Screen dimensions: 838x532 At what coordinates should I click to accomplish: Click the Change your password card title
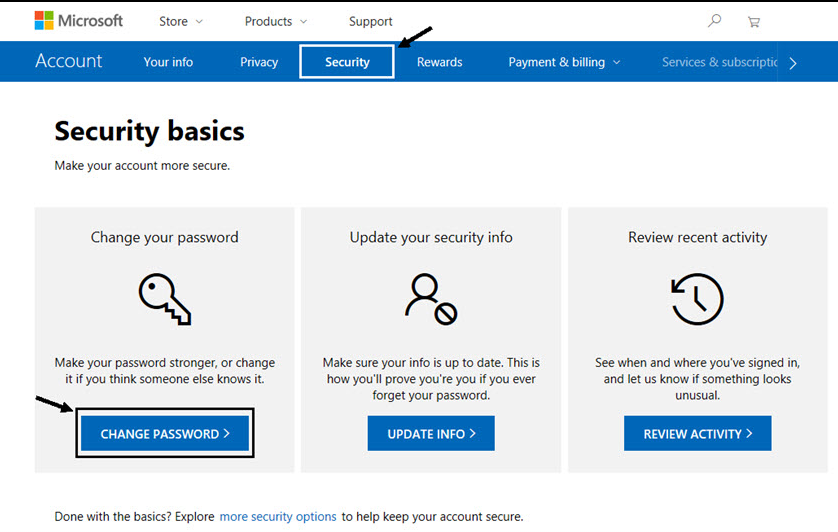(x=165, y=237)
